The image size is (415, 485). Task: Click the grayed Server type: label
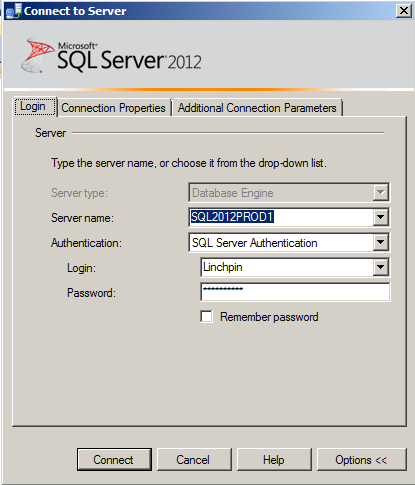(79, 193)
